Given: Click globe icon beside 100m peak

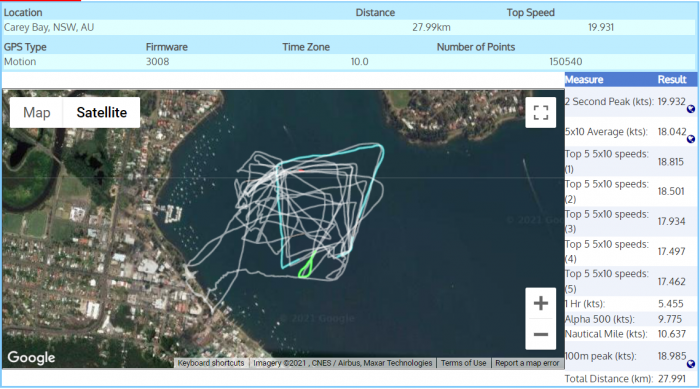Looking at the screenshot, I should [691, 364].
